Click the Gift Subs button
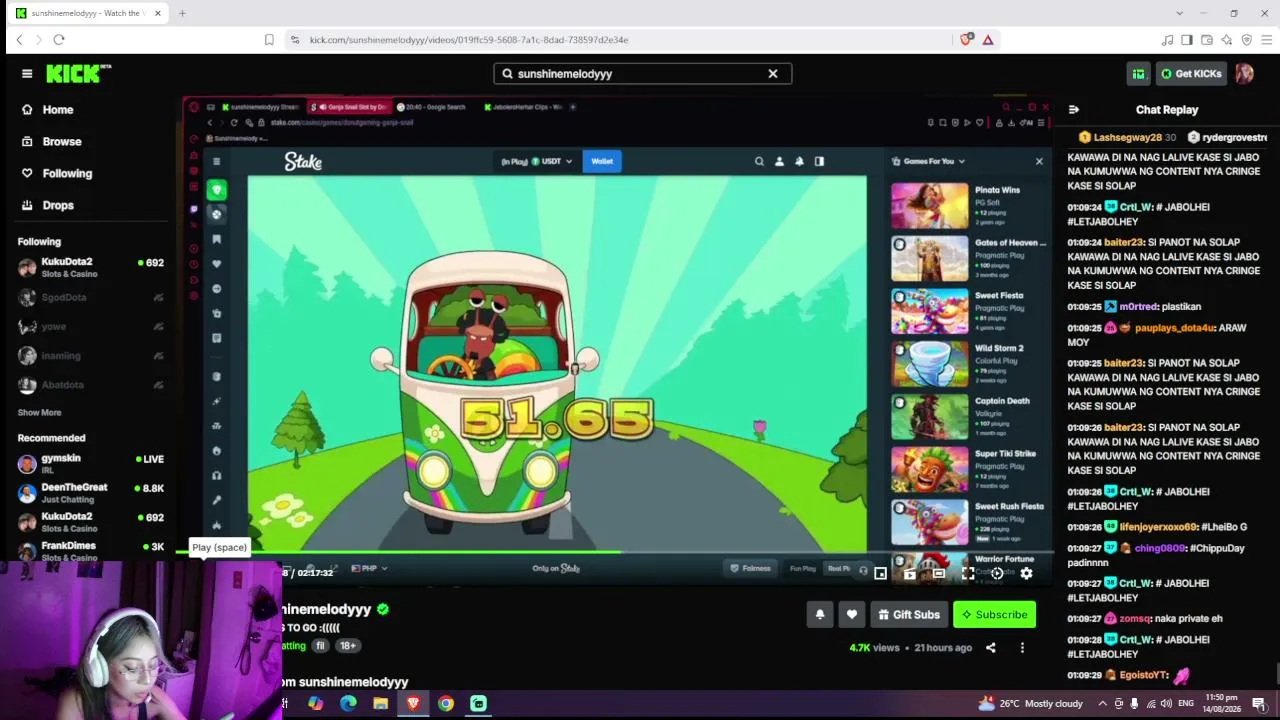The width and height of the screenshot is (1280, 720). coord(909,615)
